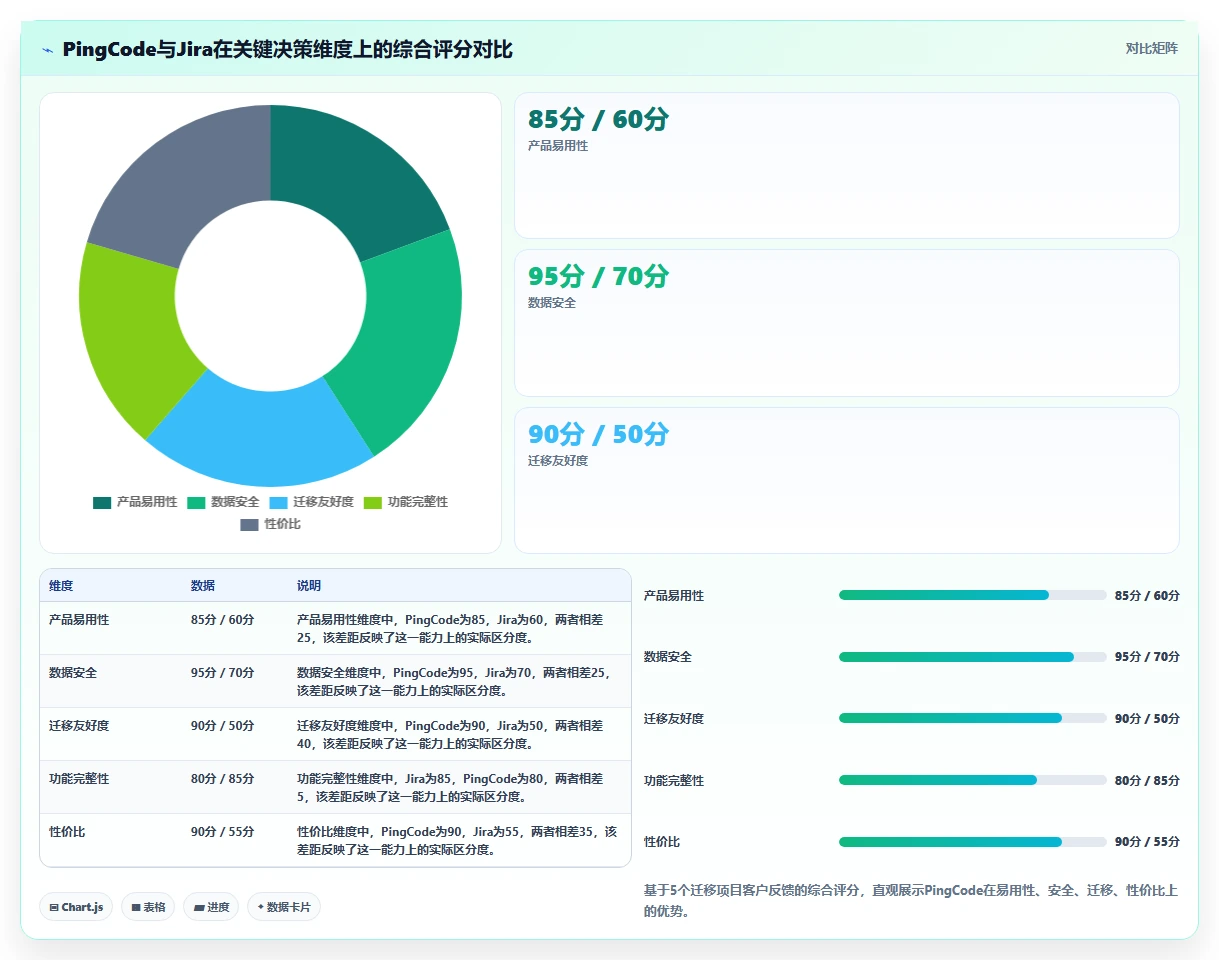Open the 85分 / 60分 data card
The height and width of the screenshot is (960, 1219).
tap(846, 165)
